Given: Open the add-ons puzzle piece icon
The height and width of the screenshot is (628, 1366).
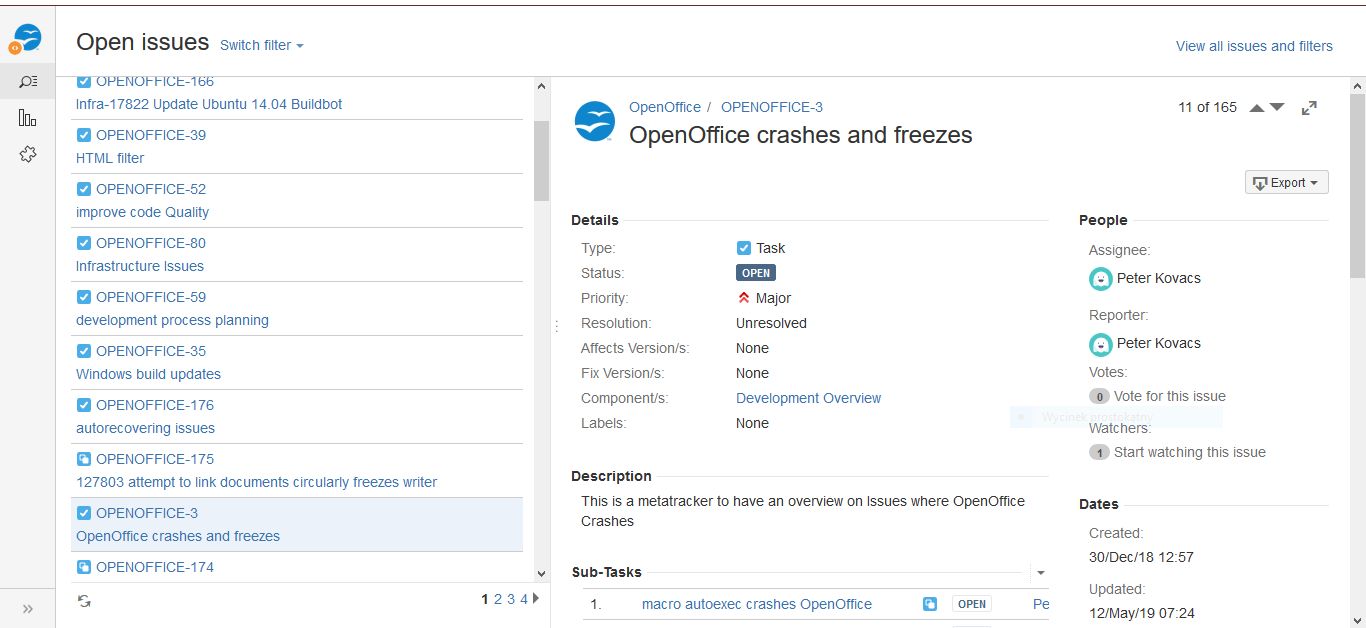Looking at the screenshot, I should 28,154.
